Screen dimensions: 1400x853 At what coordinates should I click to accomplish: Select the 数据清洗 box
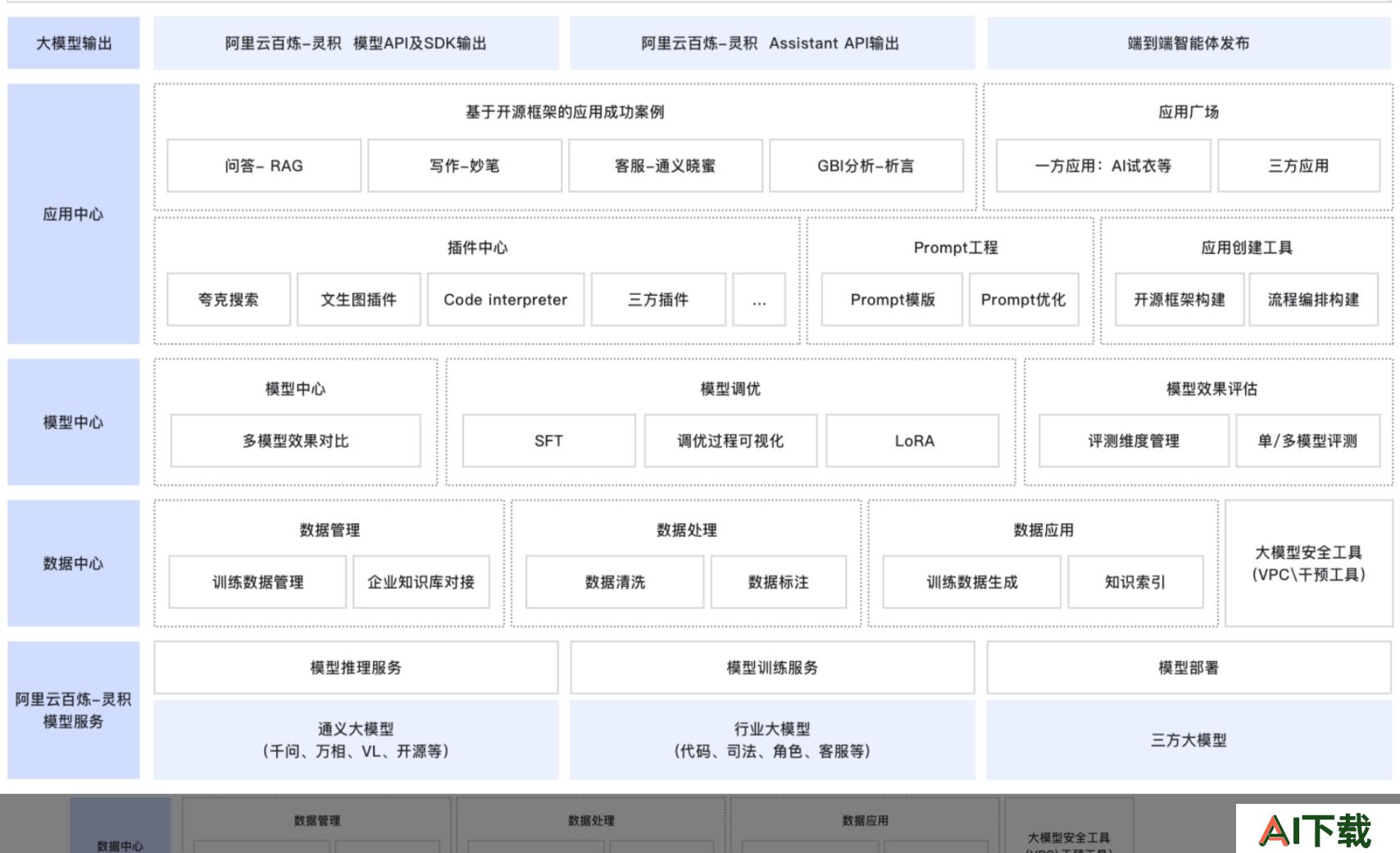coord(615,582)
